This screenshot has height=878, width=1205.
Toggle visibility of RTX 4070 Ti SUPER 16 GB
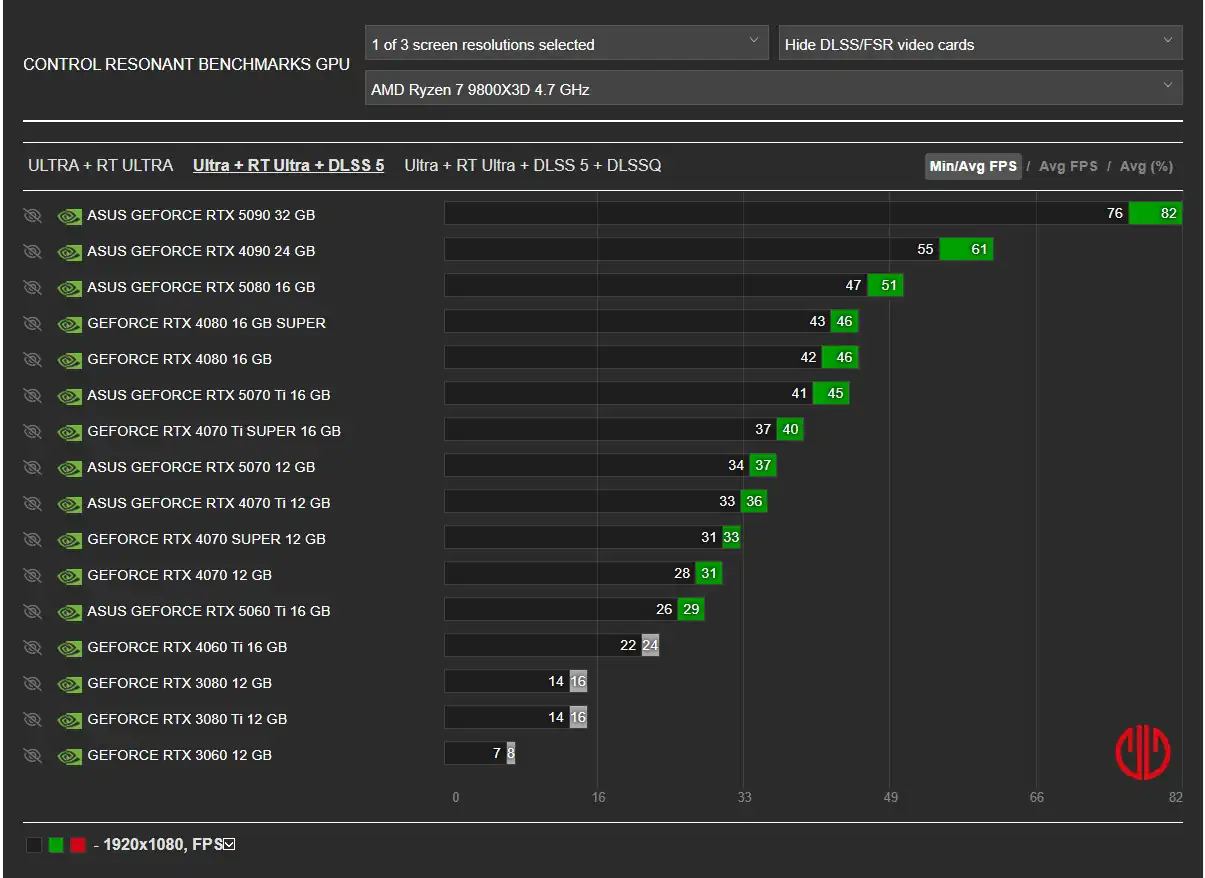(x=32, y=431)
